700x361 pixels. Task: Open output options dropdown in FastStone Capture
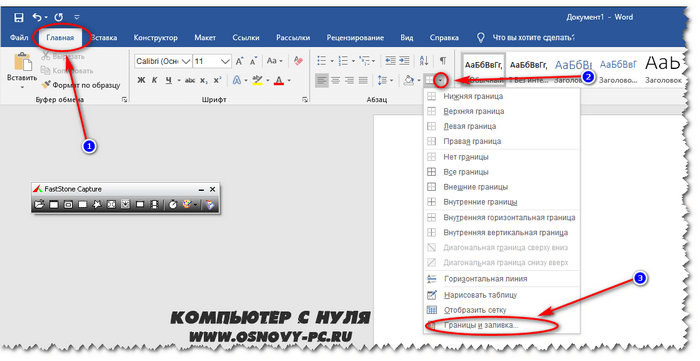[196, 205]
